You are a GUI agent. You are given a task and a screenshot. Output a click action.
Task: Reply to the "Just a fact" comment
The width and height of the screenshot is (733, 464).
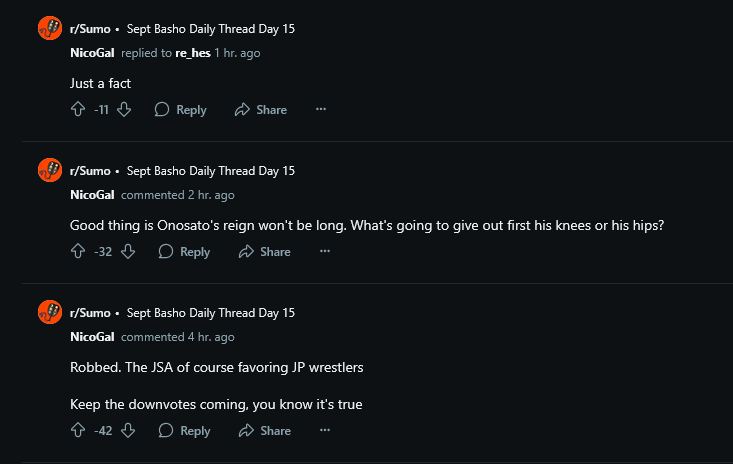pyautogui.click(x=180, y=110)
